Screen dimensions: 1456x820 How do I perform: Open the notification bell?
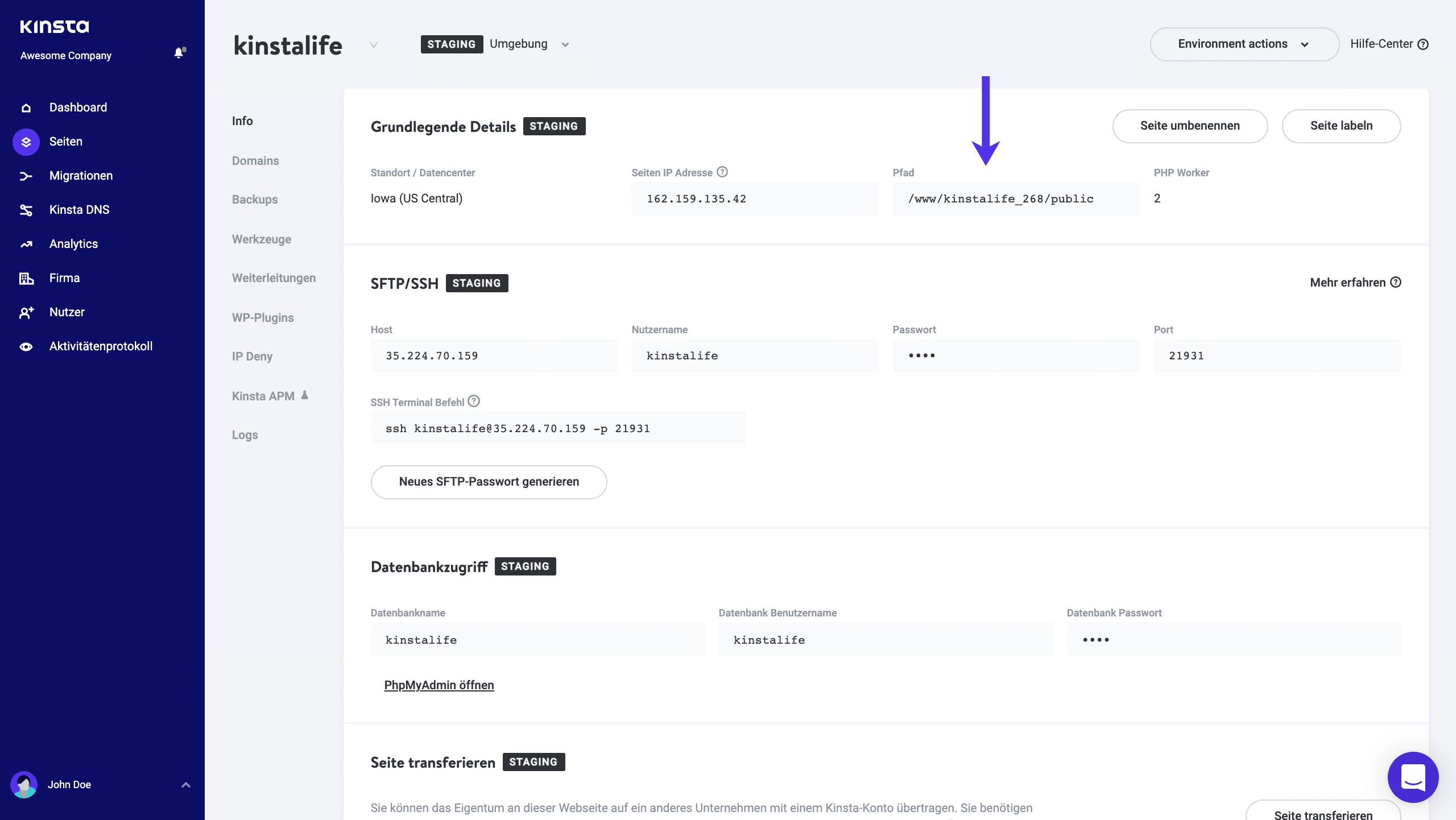click(x=179, y=52)
